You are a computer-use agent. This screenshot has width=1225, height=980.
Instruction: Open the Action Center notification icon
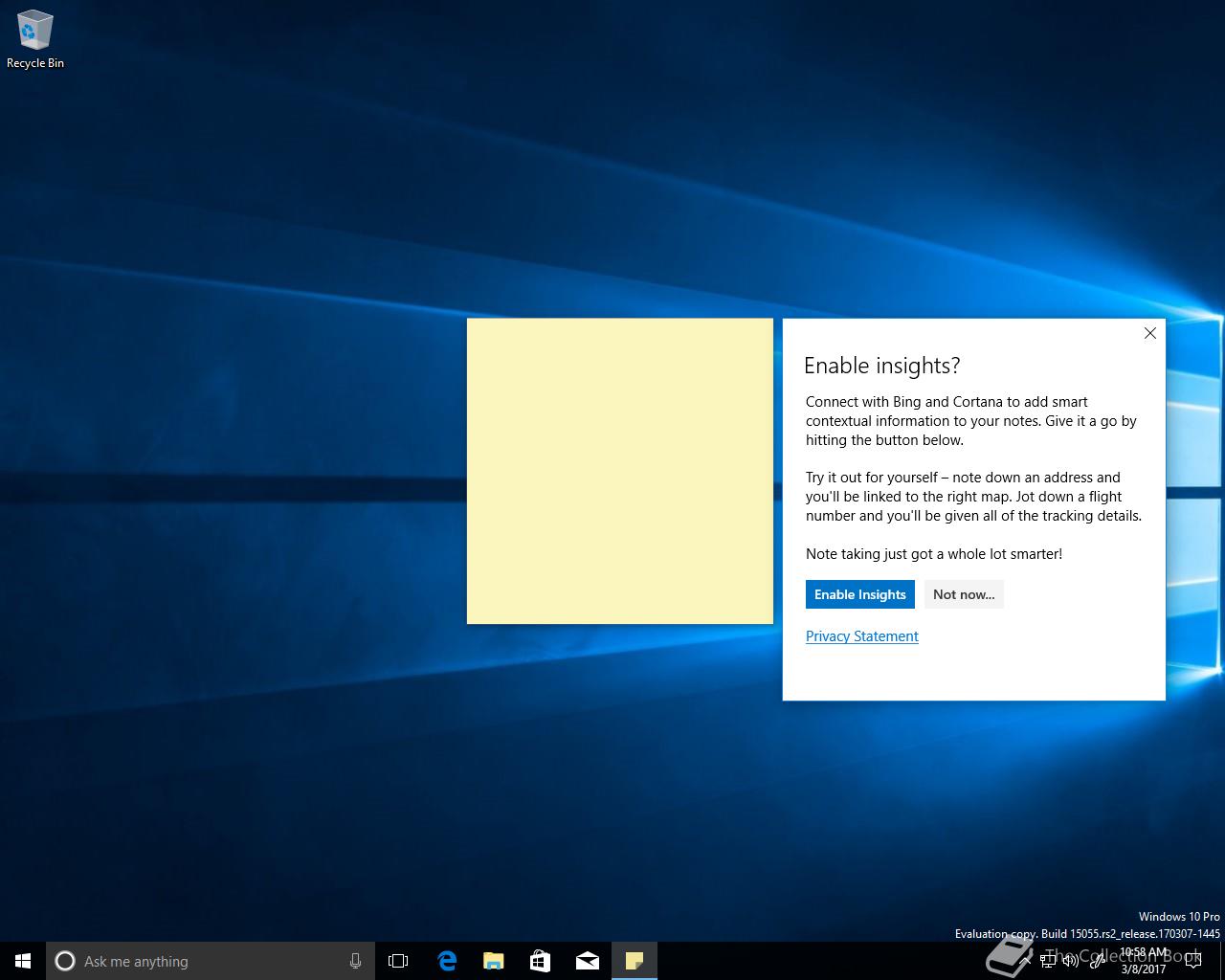click(1193, 961)
